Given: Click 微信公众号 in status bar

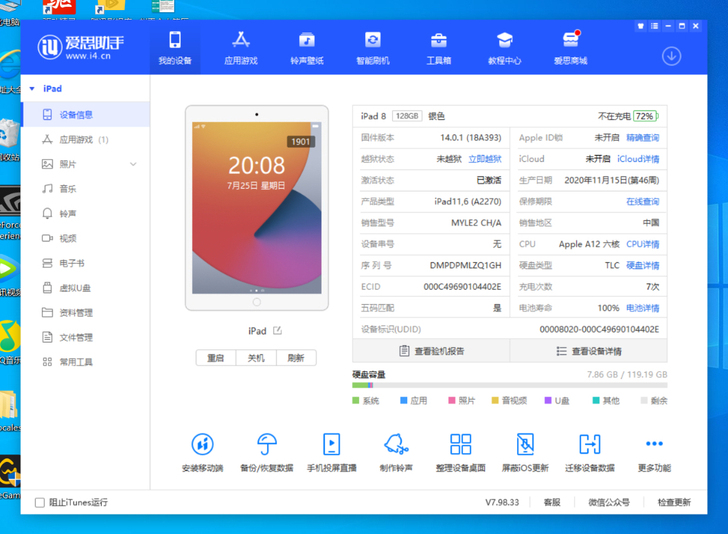Looking at the screenshot, I should coord(609,502).
